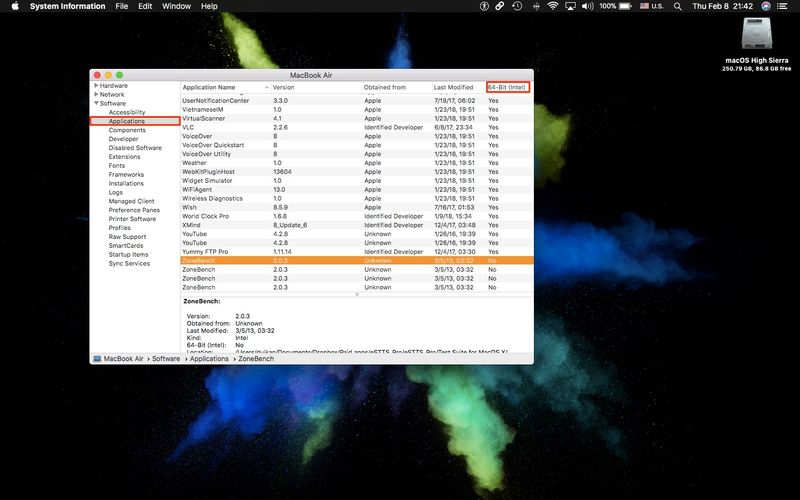
Task: Select Components in sidebar
Action: coord(127,130)
